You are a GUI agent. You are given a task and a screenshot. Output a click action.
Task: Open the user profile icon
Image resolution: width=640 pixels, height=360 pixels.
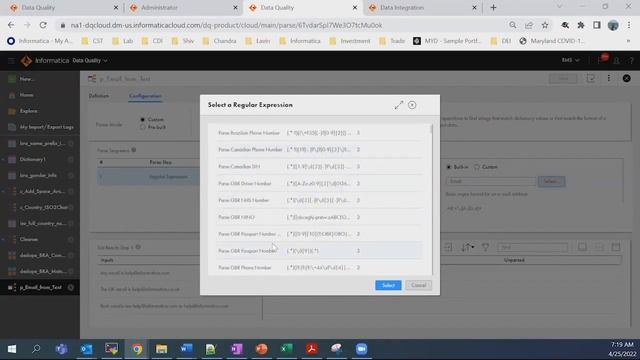coord(616,61)
